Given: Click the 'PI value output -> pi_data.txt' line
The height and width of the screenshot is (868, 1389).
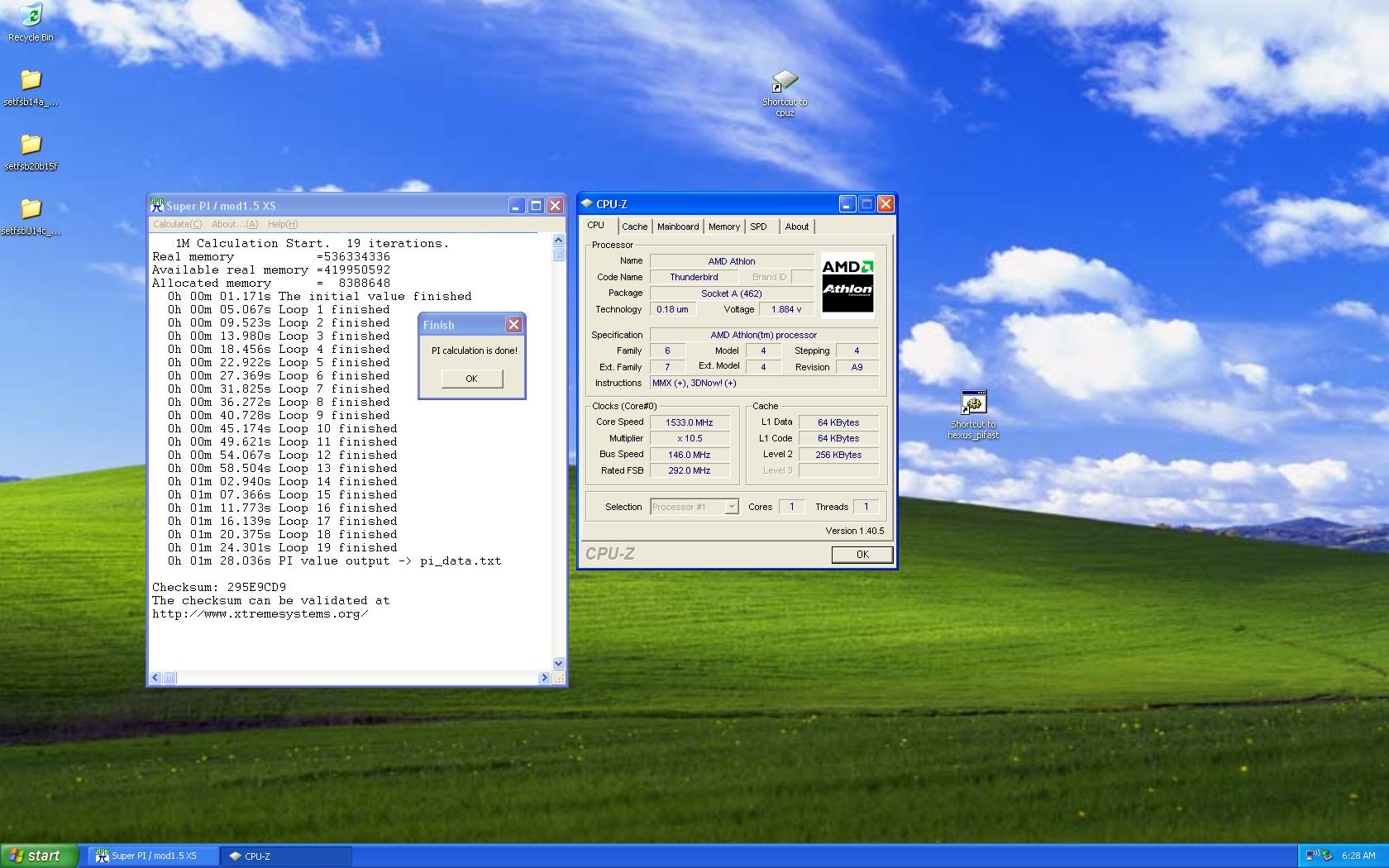Looking at the screenshot, I should click(334, 561).
